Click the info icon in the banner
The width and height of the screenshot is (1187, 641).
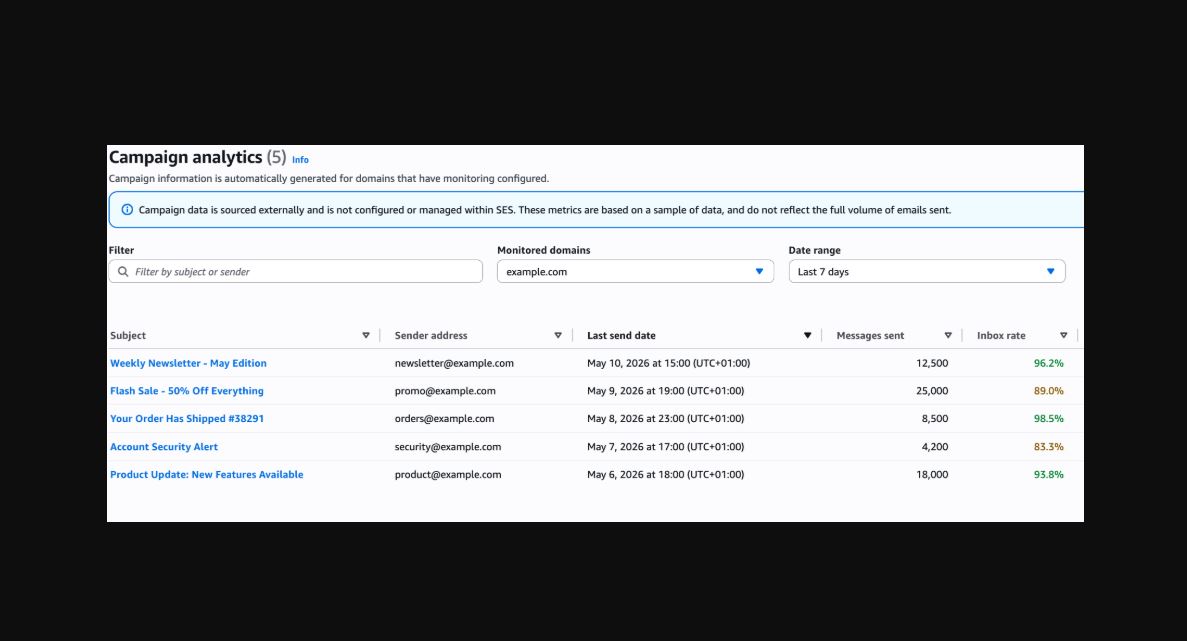(127, 210)
